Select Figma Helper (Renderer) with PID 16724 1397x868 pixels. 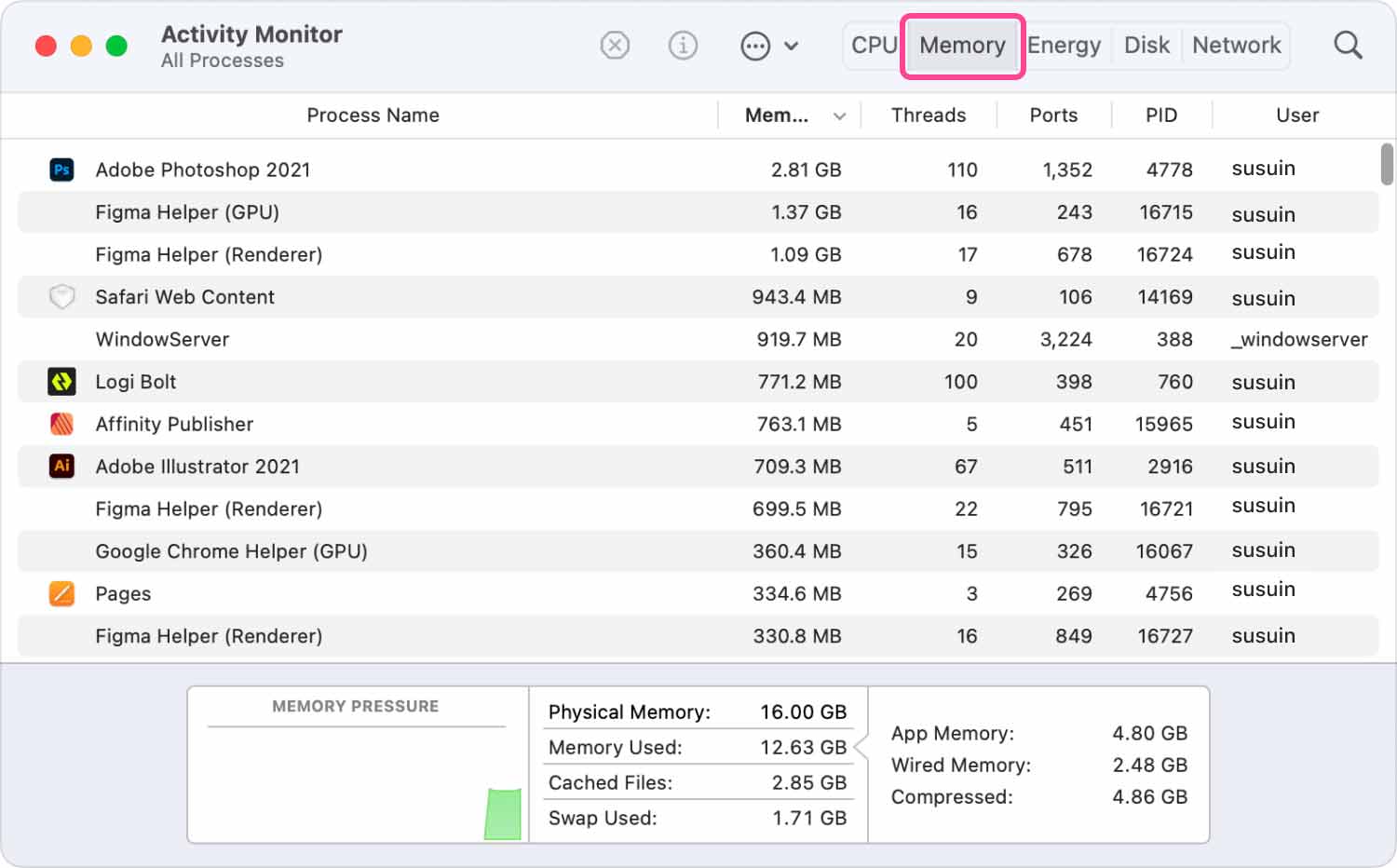click(209, 254)
